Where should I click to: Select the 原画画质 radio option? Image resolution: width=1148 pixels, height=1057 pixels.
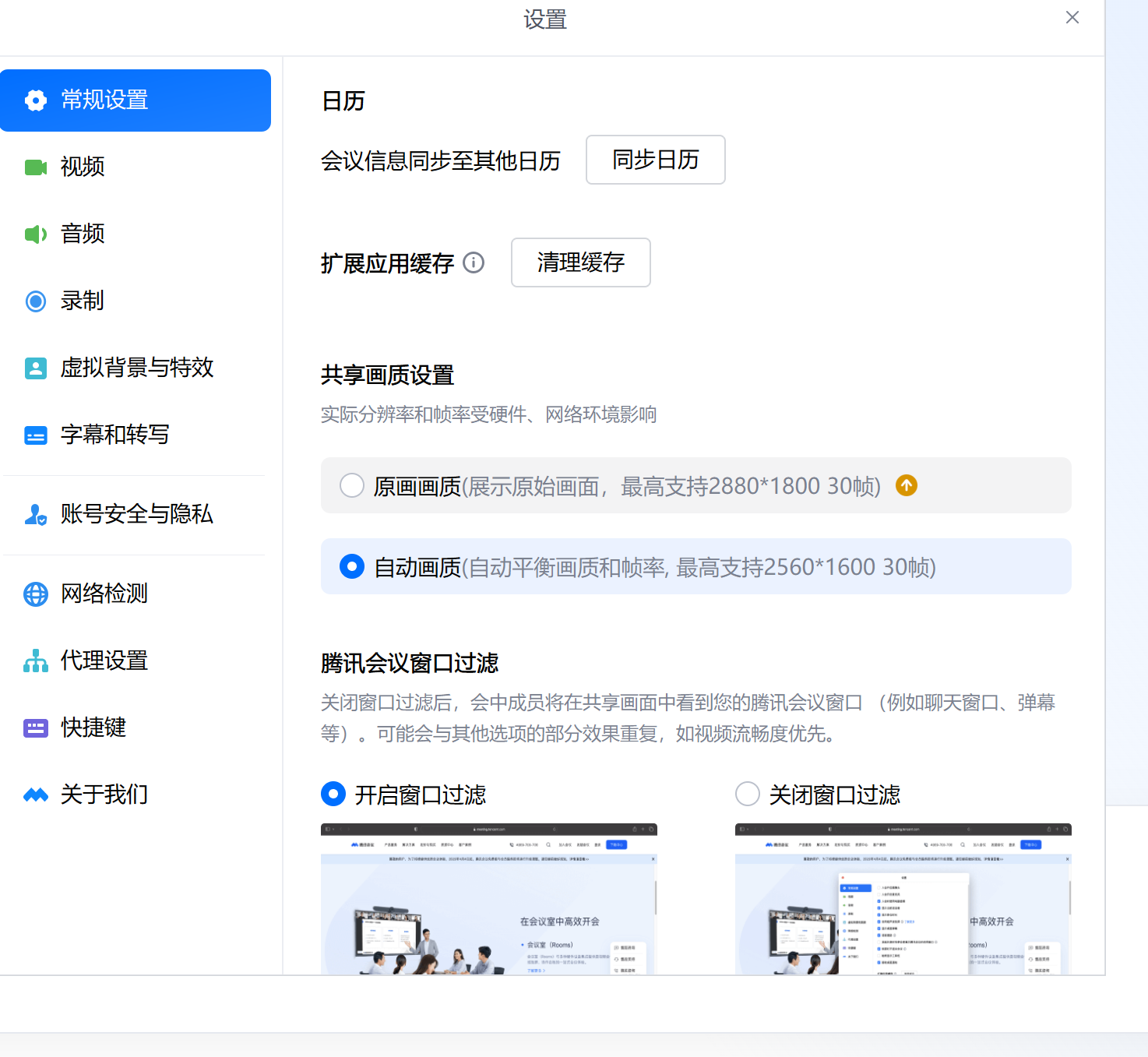352,486
